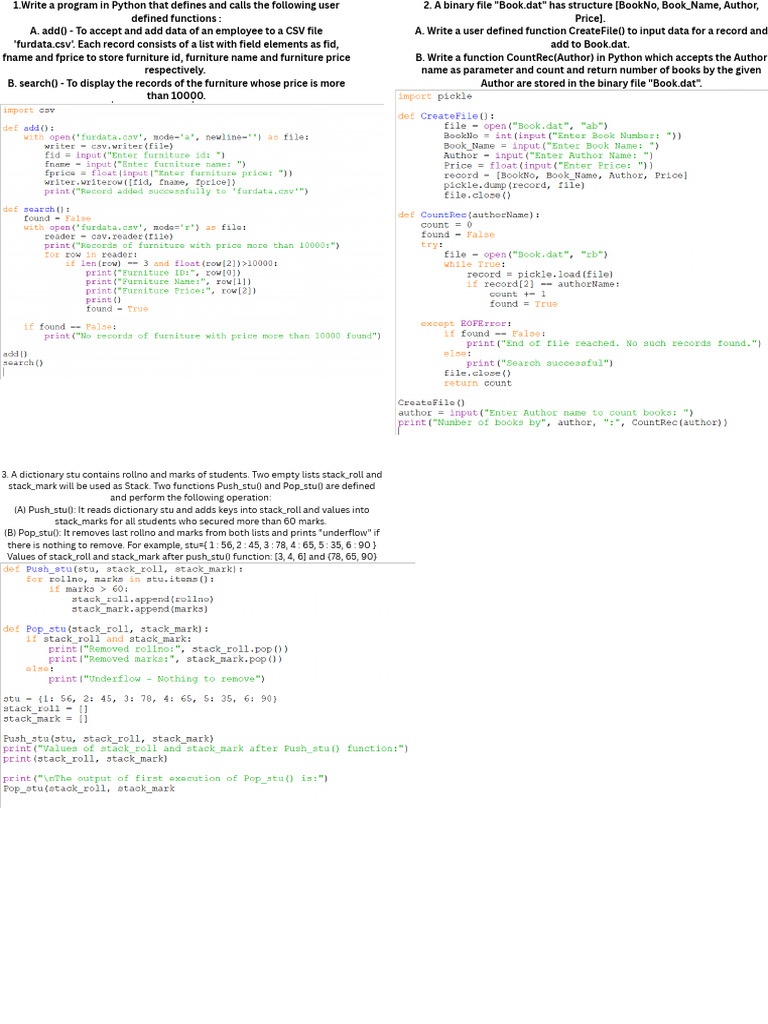768x1024 pixels.
Task: Select the "Enter Author name to count books" line
Action: pyautogui.click(x=546, y=413)
